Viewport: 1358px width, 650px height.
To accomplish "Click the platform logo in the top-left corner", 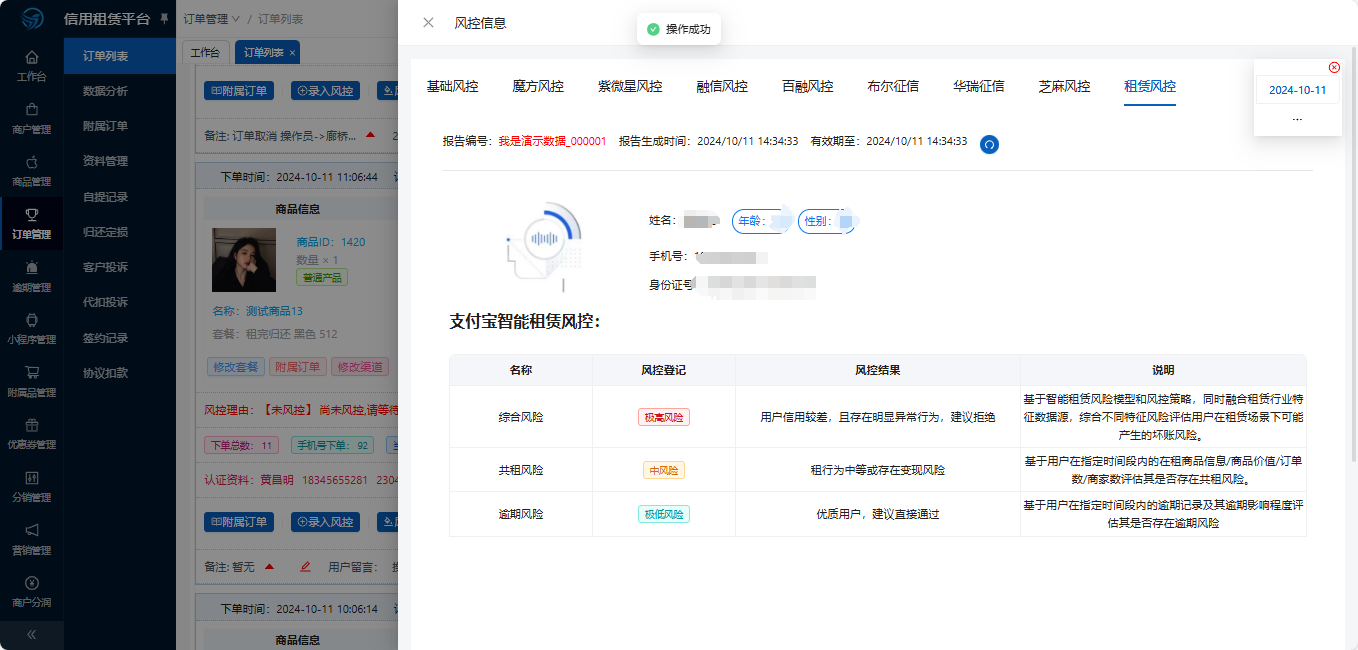I will (32, 19).
